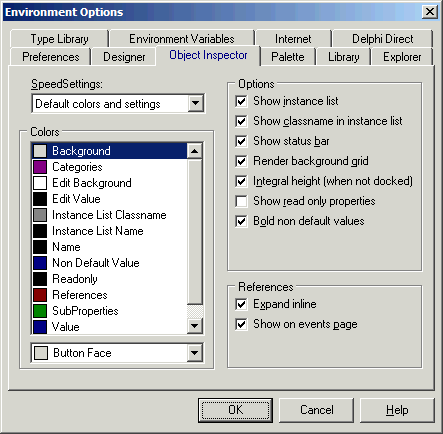Open the SpeedSettings dropdown
The width and height of the screenshot is (443, 434).
pos(196,104)
